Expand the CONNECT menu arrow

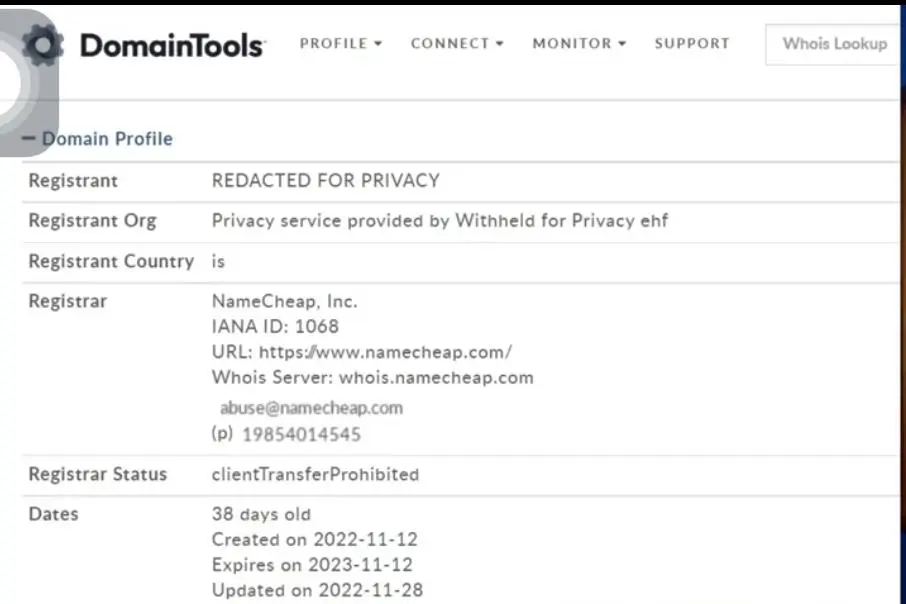click(x=500, y=44)
